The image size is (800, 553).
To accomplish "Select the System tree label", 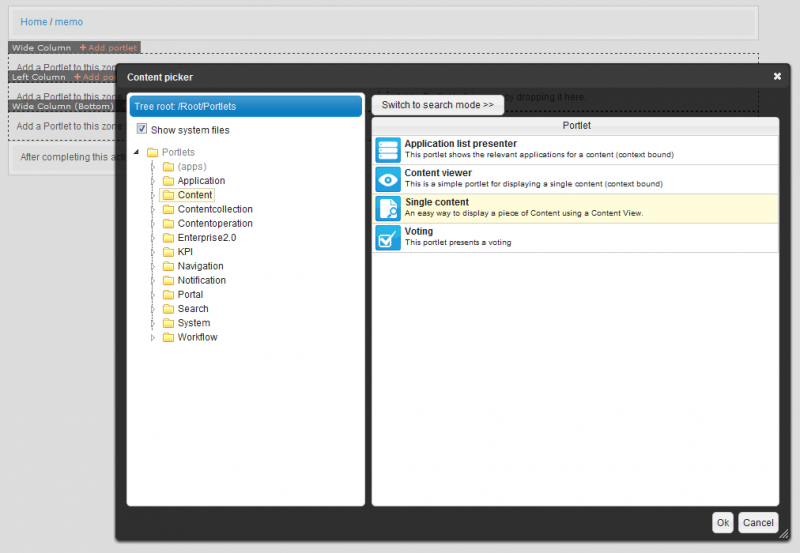I will tap(194, 323).
